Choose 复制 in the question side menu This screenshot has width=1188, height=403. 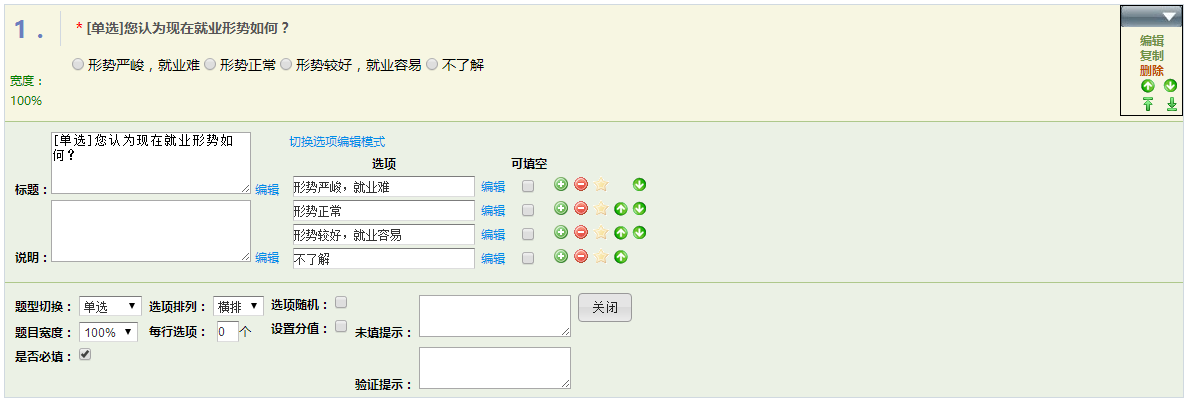pyautogui.click(x=1152, y=56)
